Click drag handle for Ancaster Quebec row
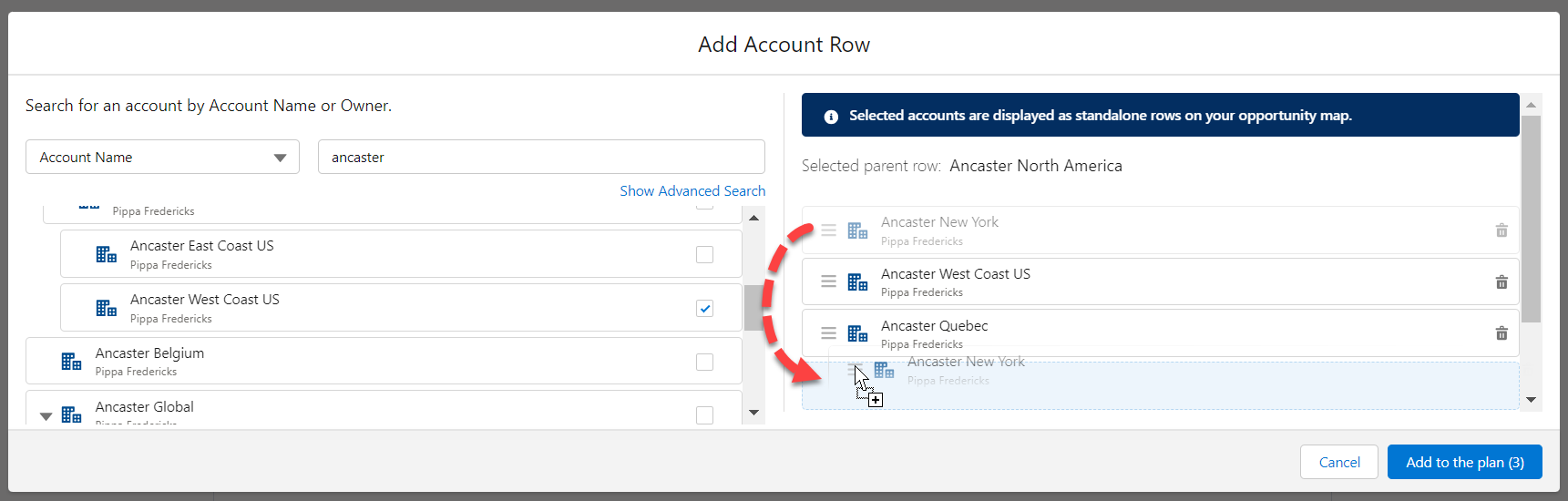This screenshot has height=501, width=1568. click(828, 333)
